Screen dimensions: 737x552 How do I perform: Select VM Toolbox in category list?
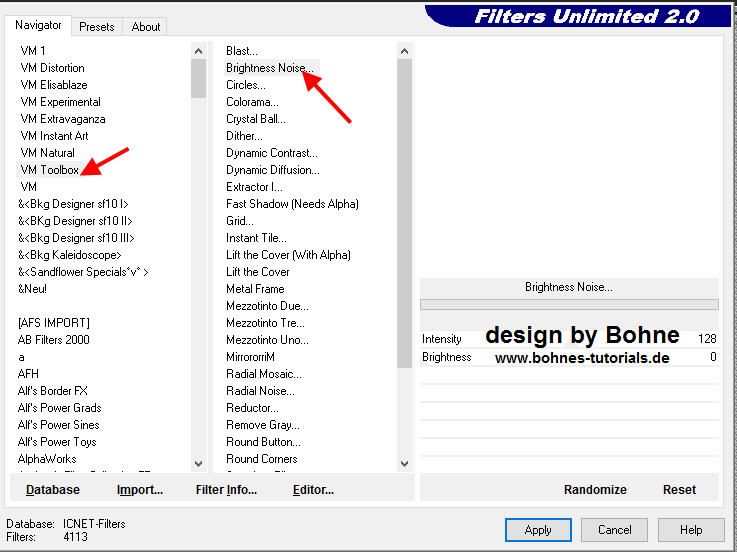pyautogui.click(x=50, y=170)
